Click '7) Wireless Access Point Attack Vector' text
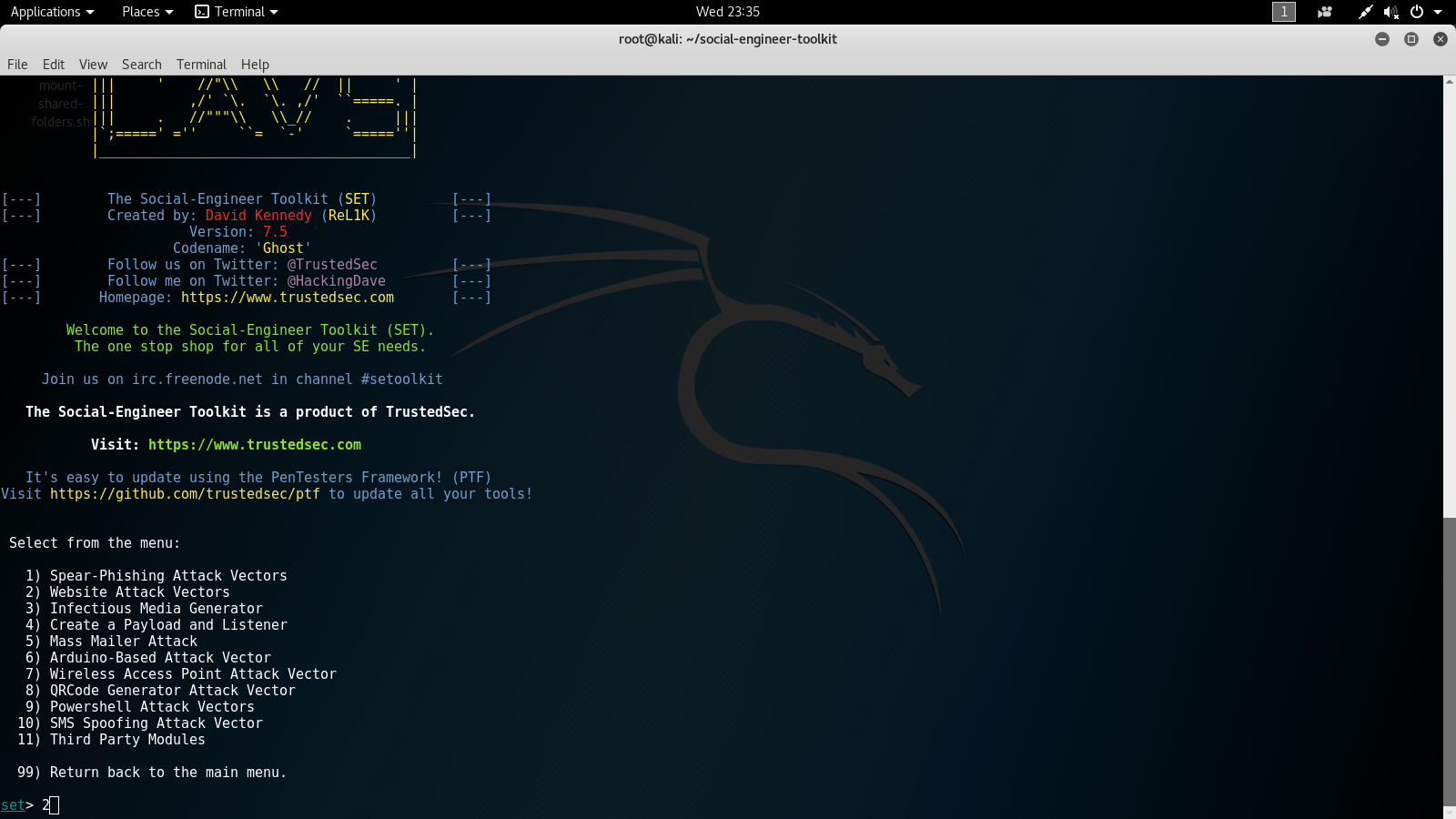This screenshot has height=819, width=1456. click(181, 674)
